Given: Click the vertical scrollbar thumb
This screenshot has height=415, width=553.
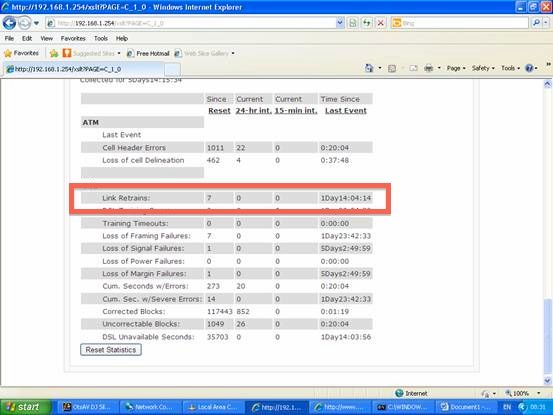Looking at the screenshot, I should coord(547,337).
